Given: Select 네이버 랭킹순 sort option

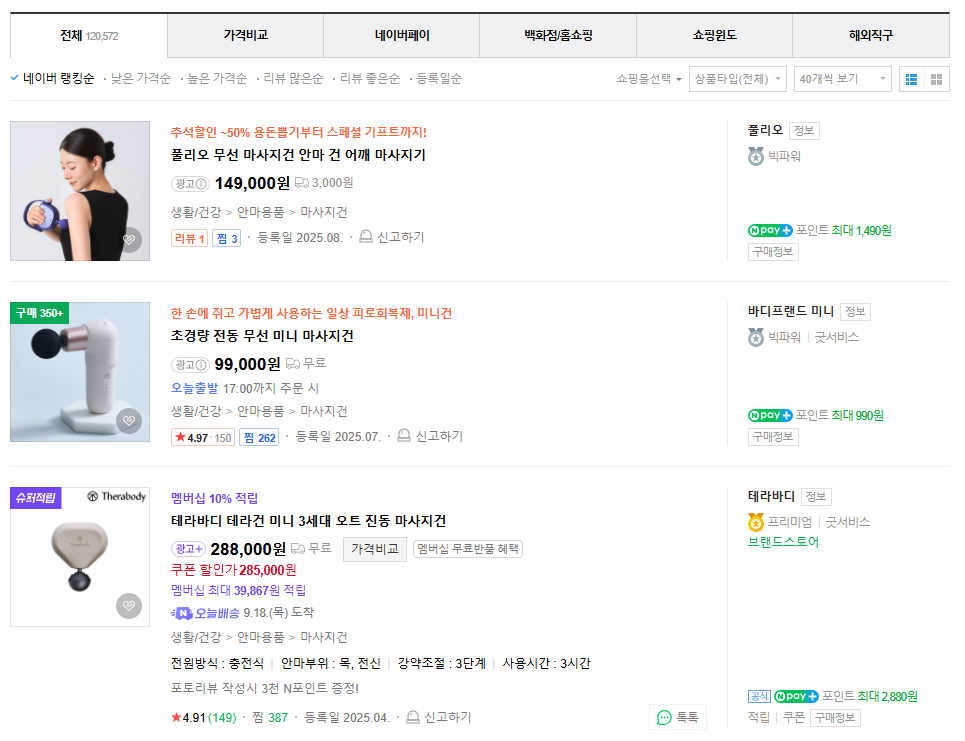Looking at the screenshot, I should [58, 78].
